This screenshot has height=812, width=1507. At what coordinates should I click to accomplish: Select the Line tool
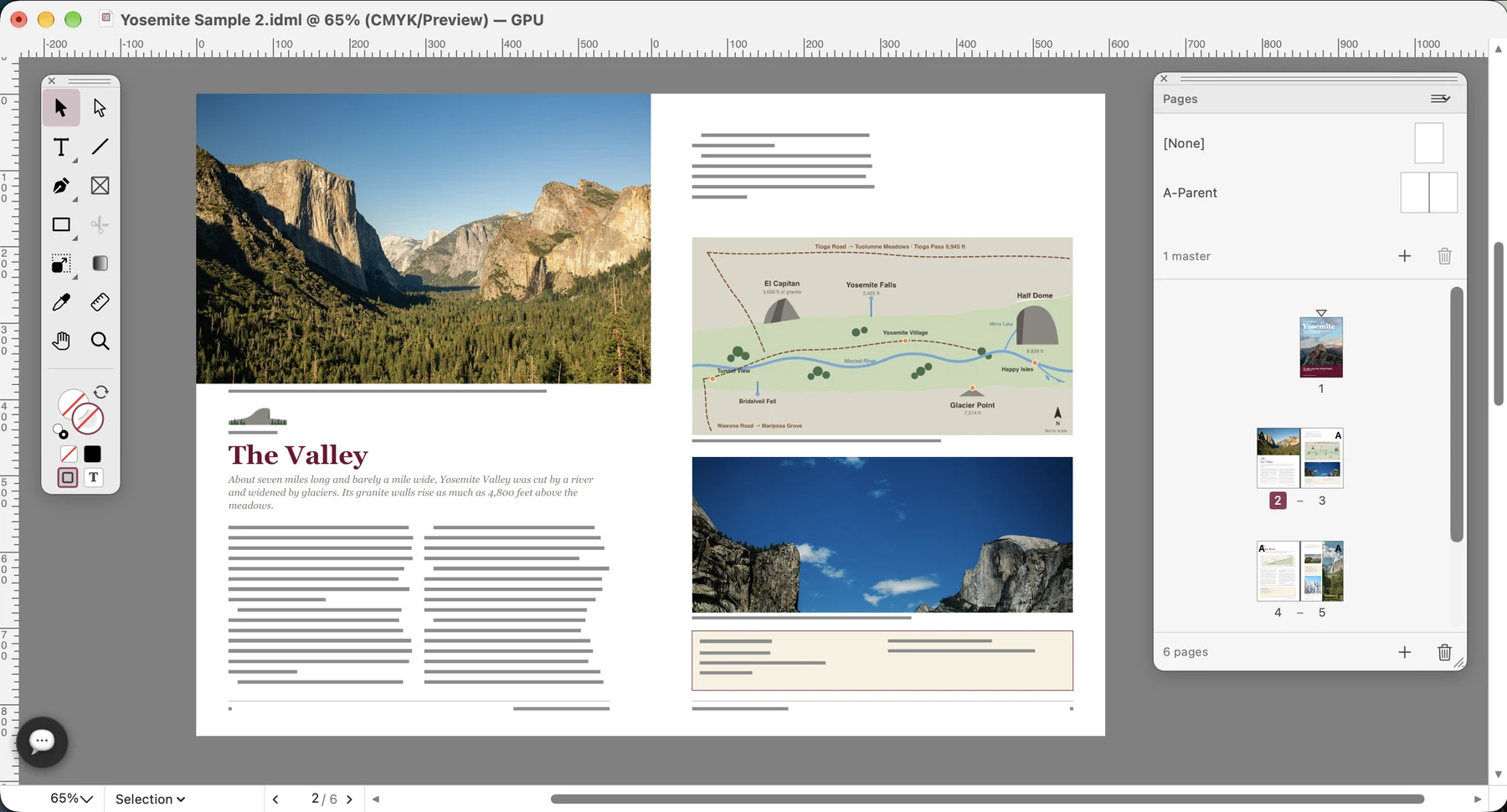(100, 147)
